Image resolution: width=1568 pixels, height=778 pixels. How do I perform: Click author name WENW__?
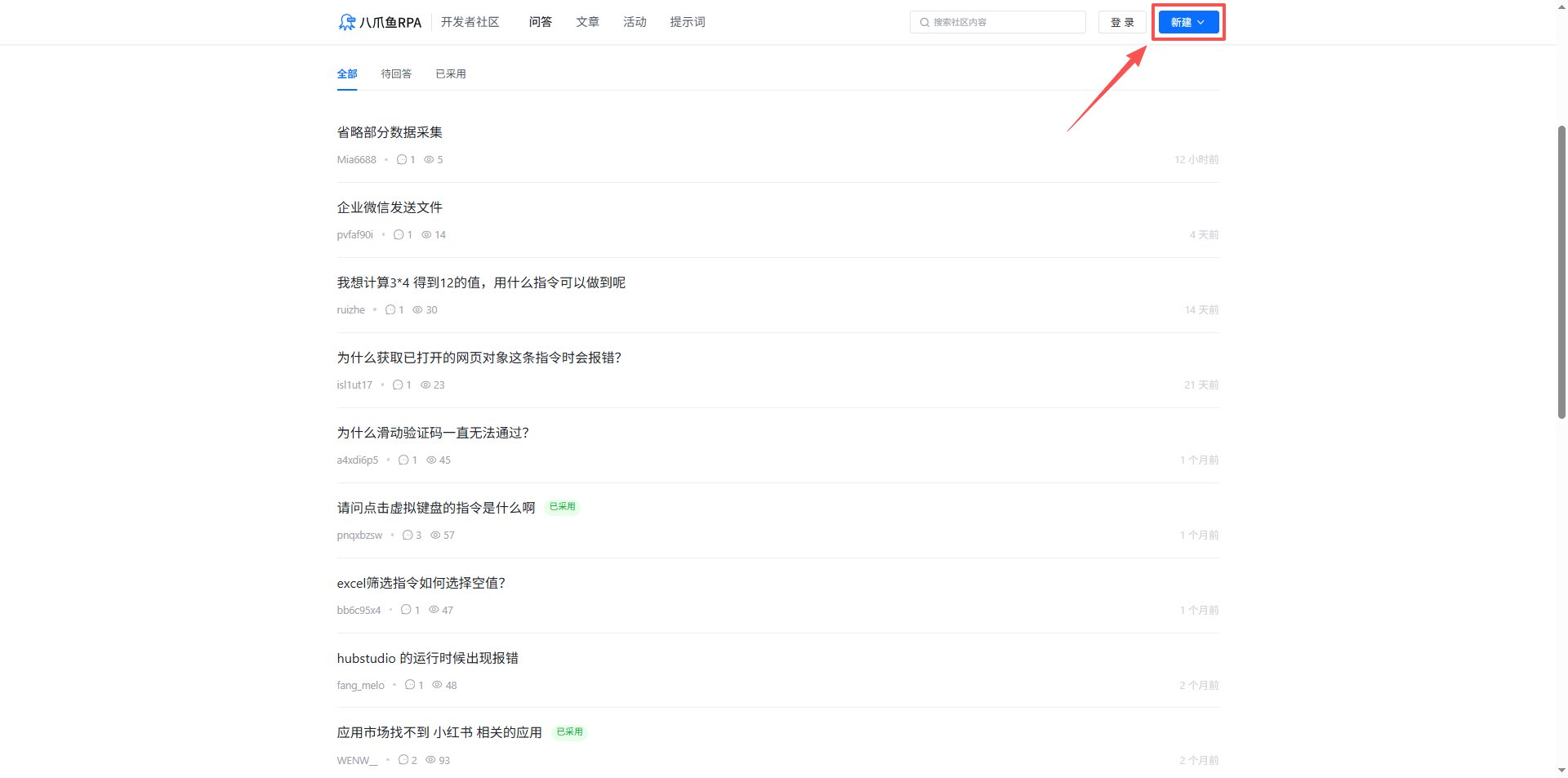pos(357,760)
